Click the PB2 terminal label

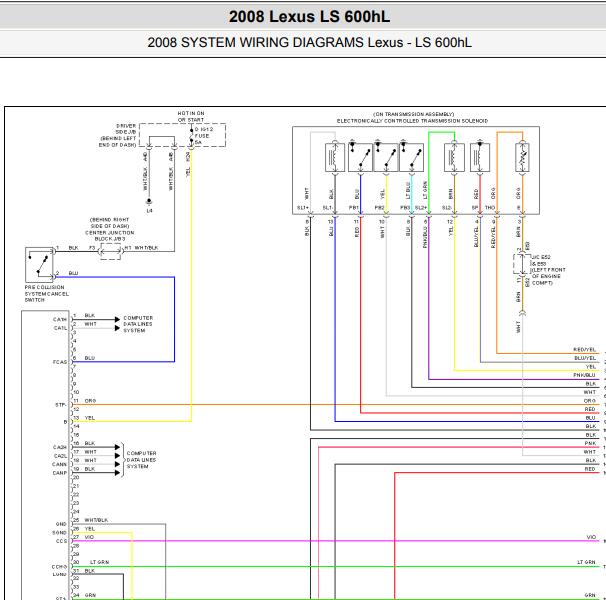coord(379,208)
